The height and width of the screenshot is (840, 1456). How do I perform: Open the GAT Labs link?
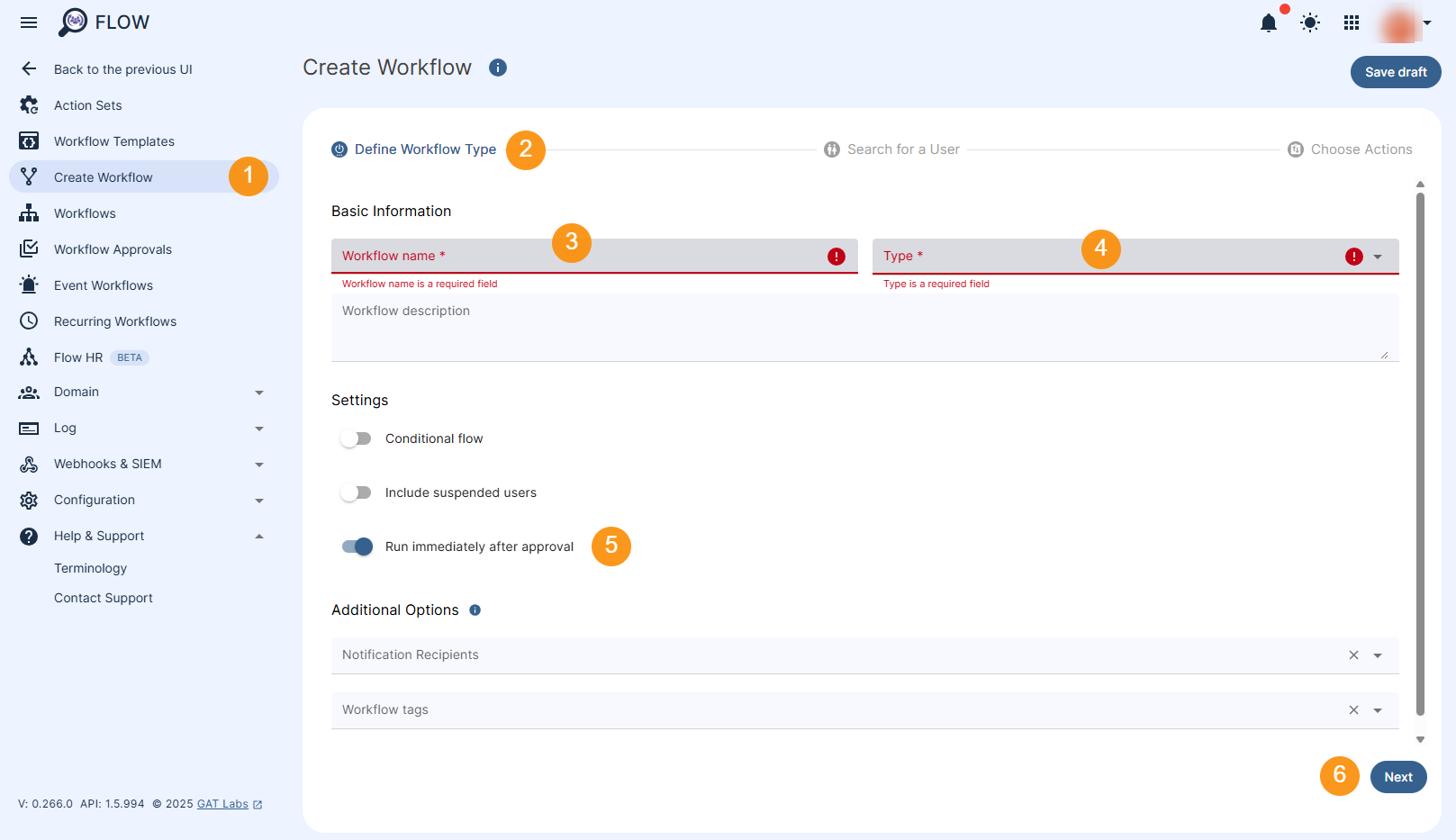pyautogui.click(x=222, y=803)
